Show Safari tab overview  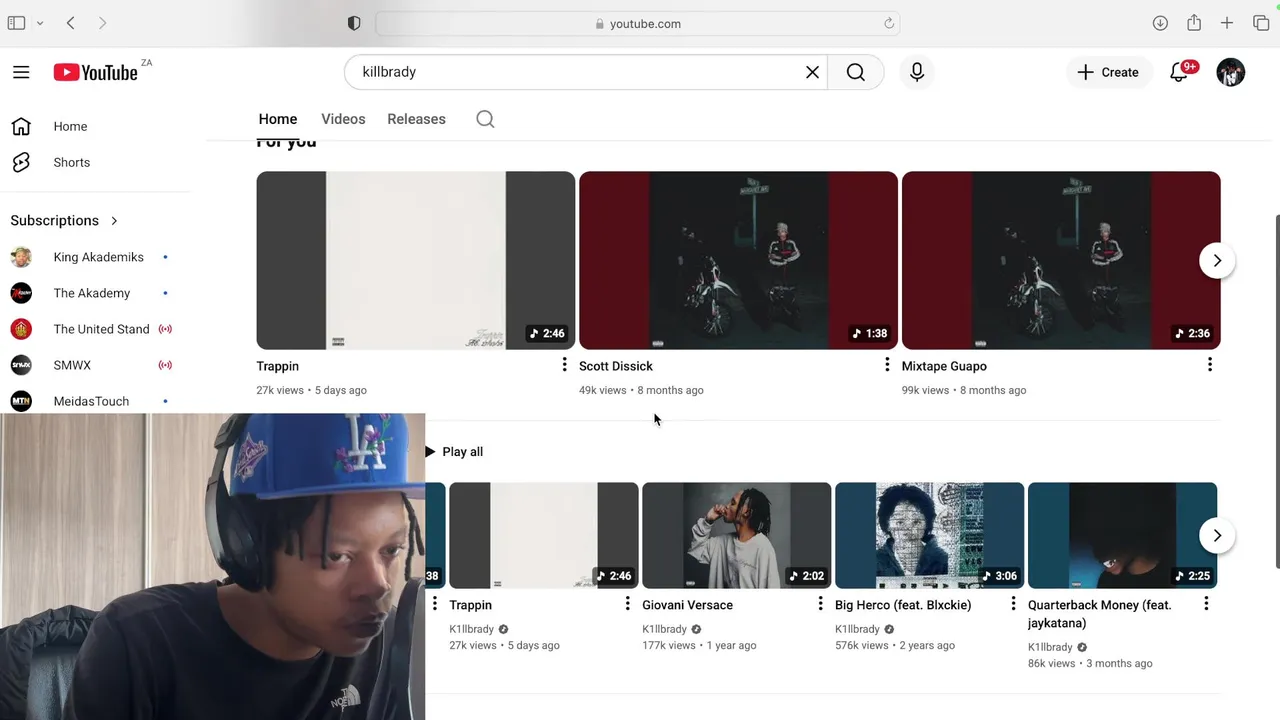(x=1260, y=23)
